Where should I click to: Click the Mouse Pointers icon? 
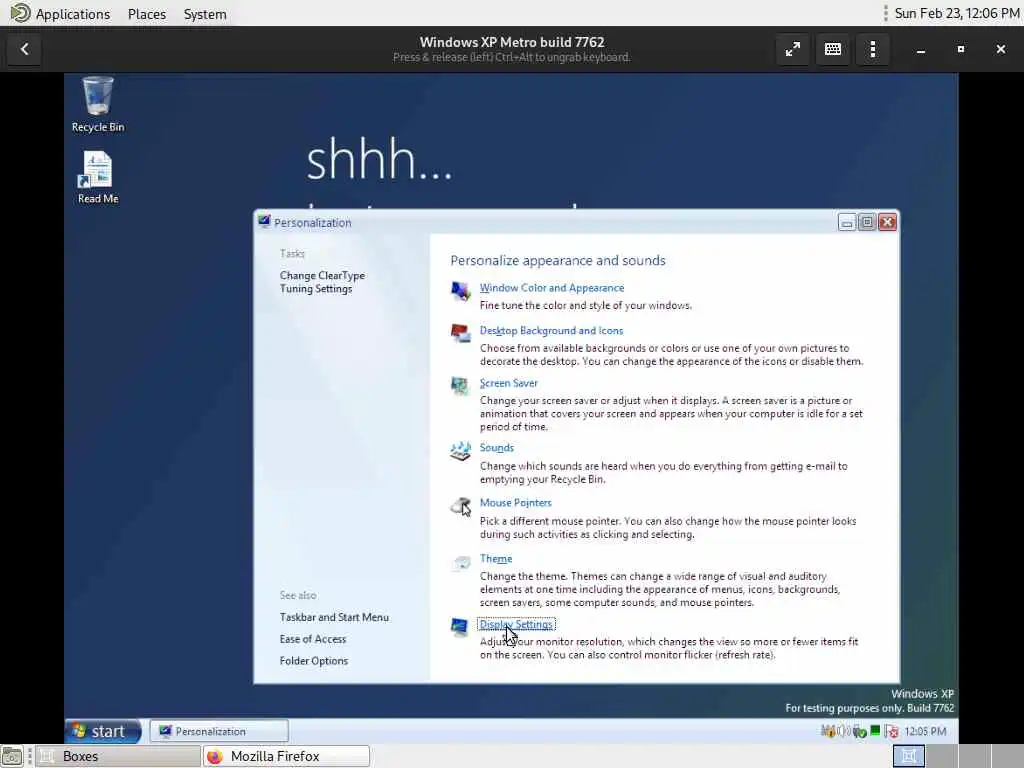460,505
